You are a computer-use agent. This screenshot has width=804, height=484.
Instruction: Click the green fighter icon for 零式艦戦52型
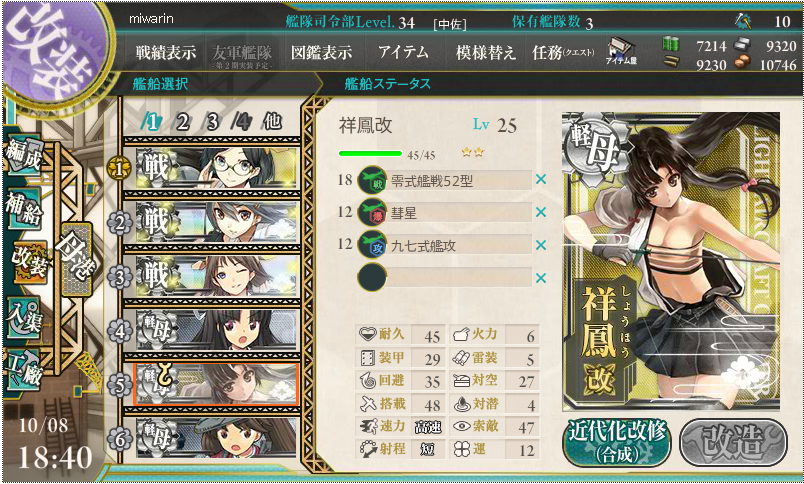(372, 180)
